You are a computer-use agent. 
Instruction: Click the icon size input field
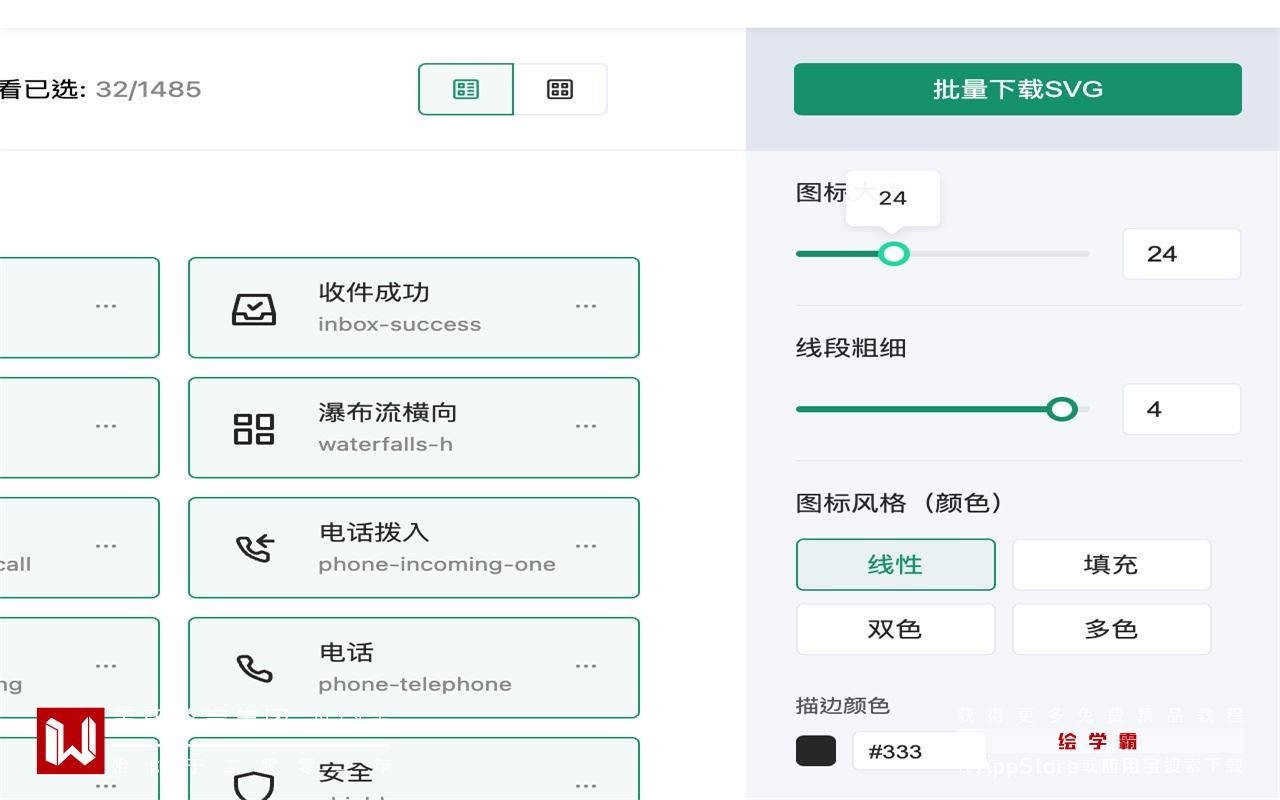tap(1181, 254)
